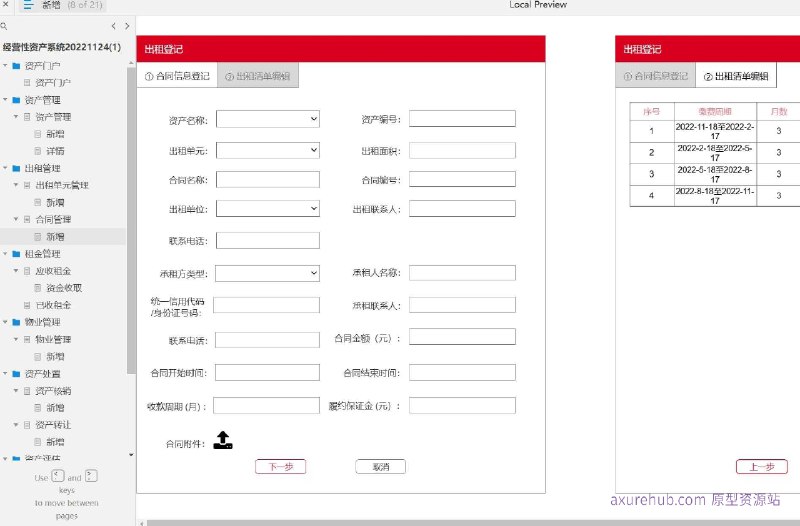This screenshot has height=526, width=800.
Task: Click the 物业管理 folder icon
Action: 16,322
